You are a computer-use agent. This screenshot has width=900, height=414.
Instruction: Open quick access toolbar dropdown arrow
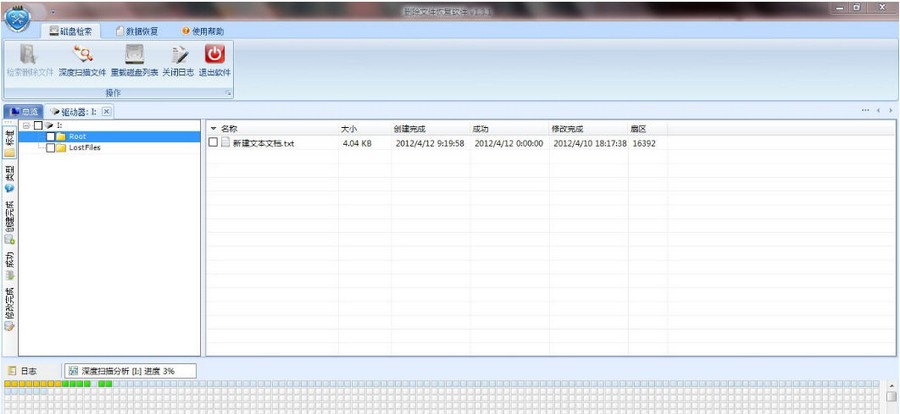tap(53, 11)
